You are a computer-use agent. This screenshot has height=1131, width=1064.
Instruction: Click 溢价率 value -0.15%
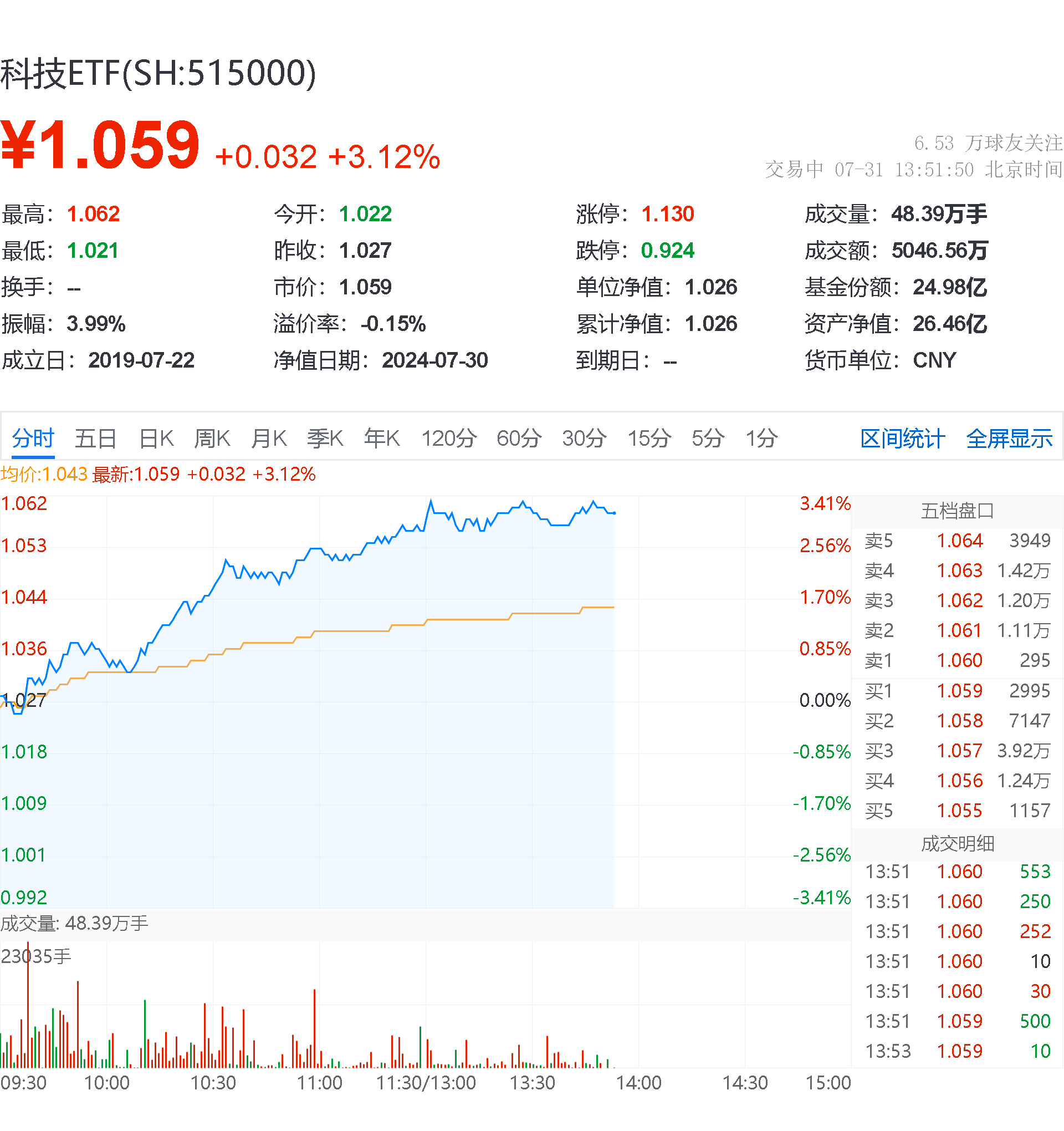[393, 324]
